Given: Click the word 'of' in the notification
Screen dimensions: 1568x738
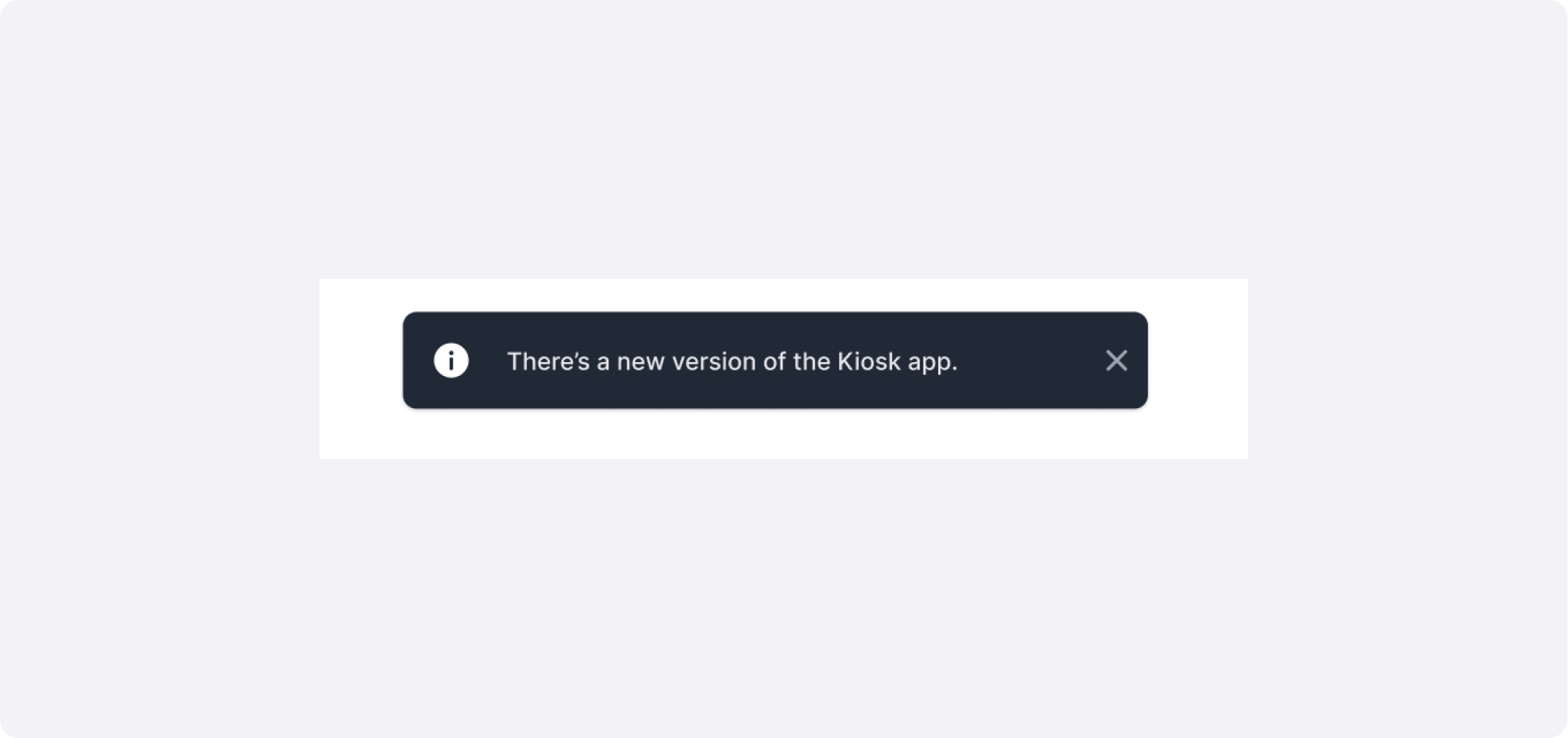Looking at the screenshot, I should [x=774, y=361].
